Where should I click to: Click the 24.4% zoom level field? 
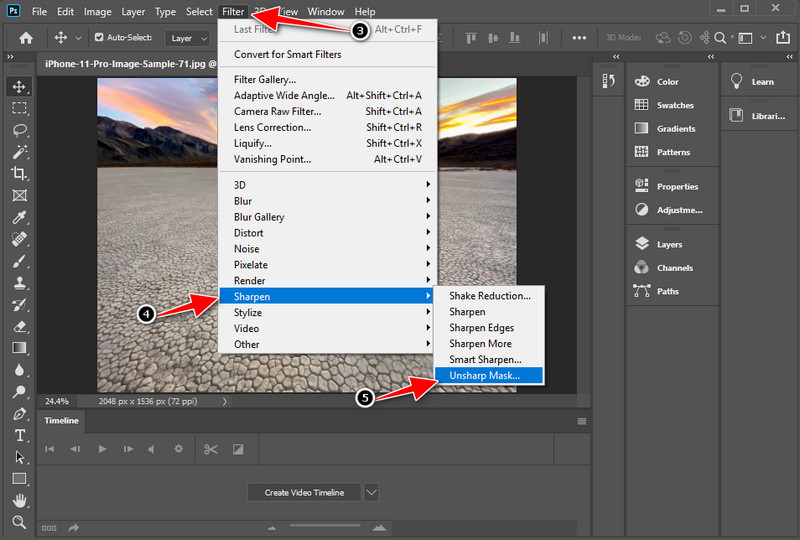pyautogui.click(x=57, y=401)
